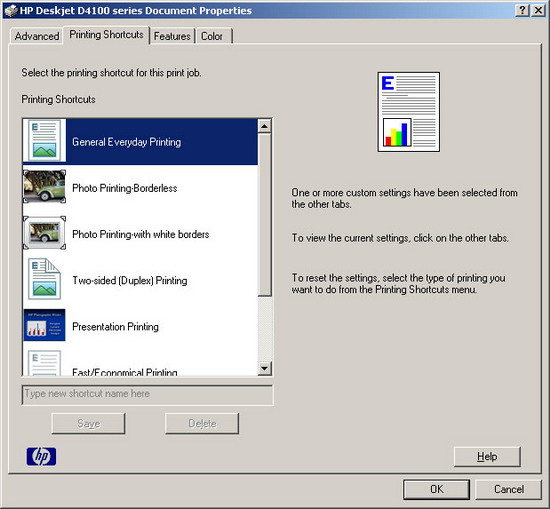Image resolution: width=550 pixels, height=509 pixels.
Task: Click the Presentation Printing slide icon
Action: tap(44, 325)
